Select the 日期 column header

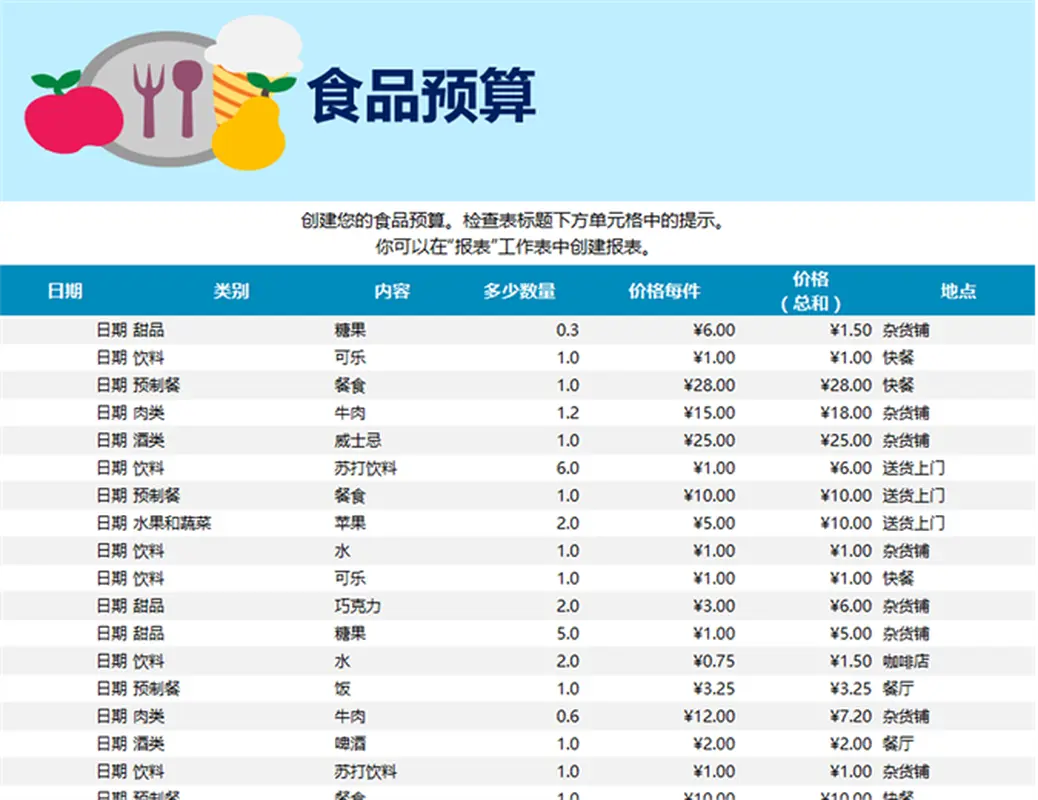(x=65, y=291)
